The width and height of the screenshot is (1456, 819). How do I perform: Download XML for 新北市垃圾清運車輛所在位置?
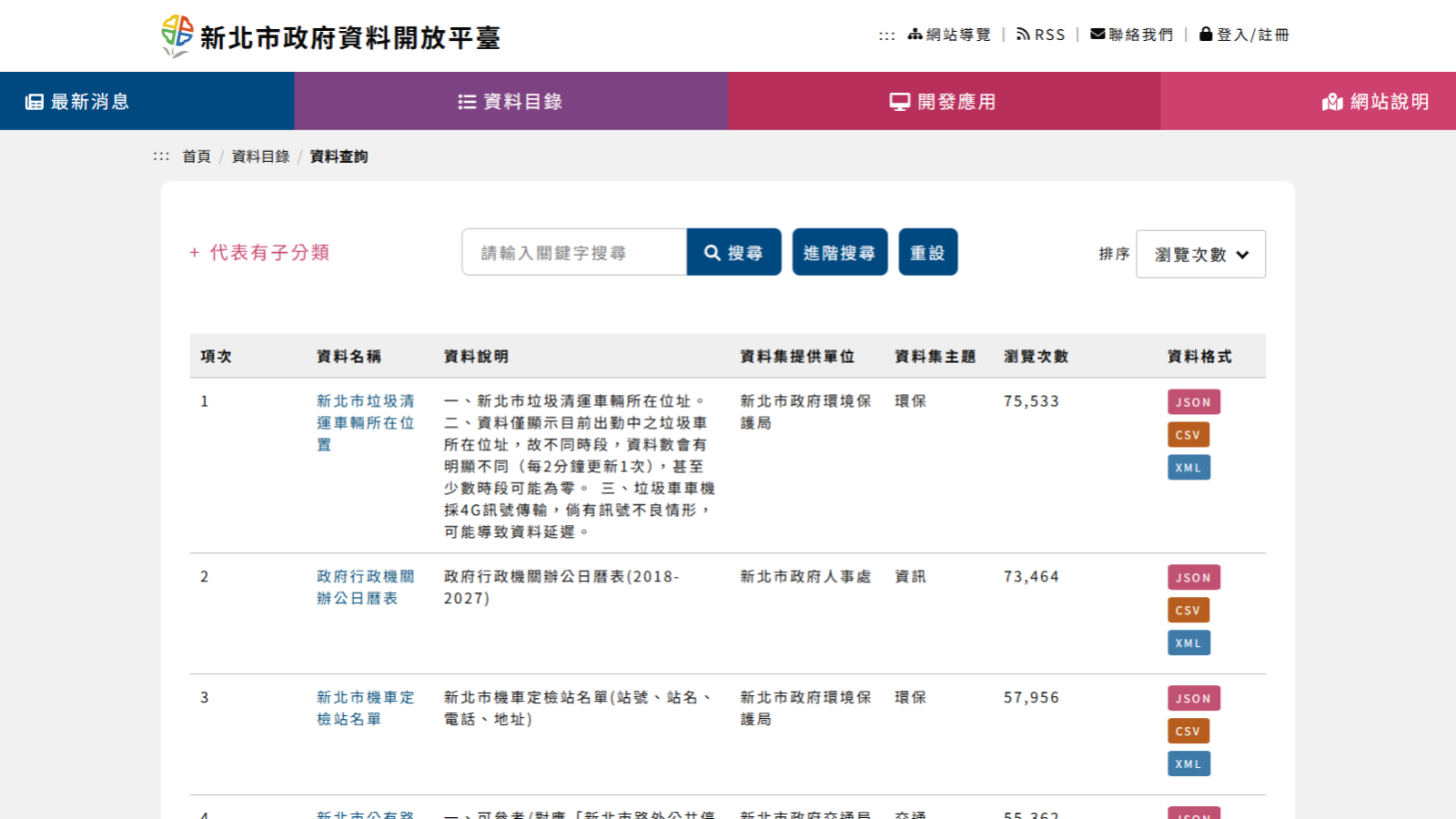point(1188,468)
